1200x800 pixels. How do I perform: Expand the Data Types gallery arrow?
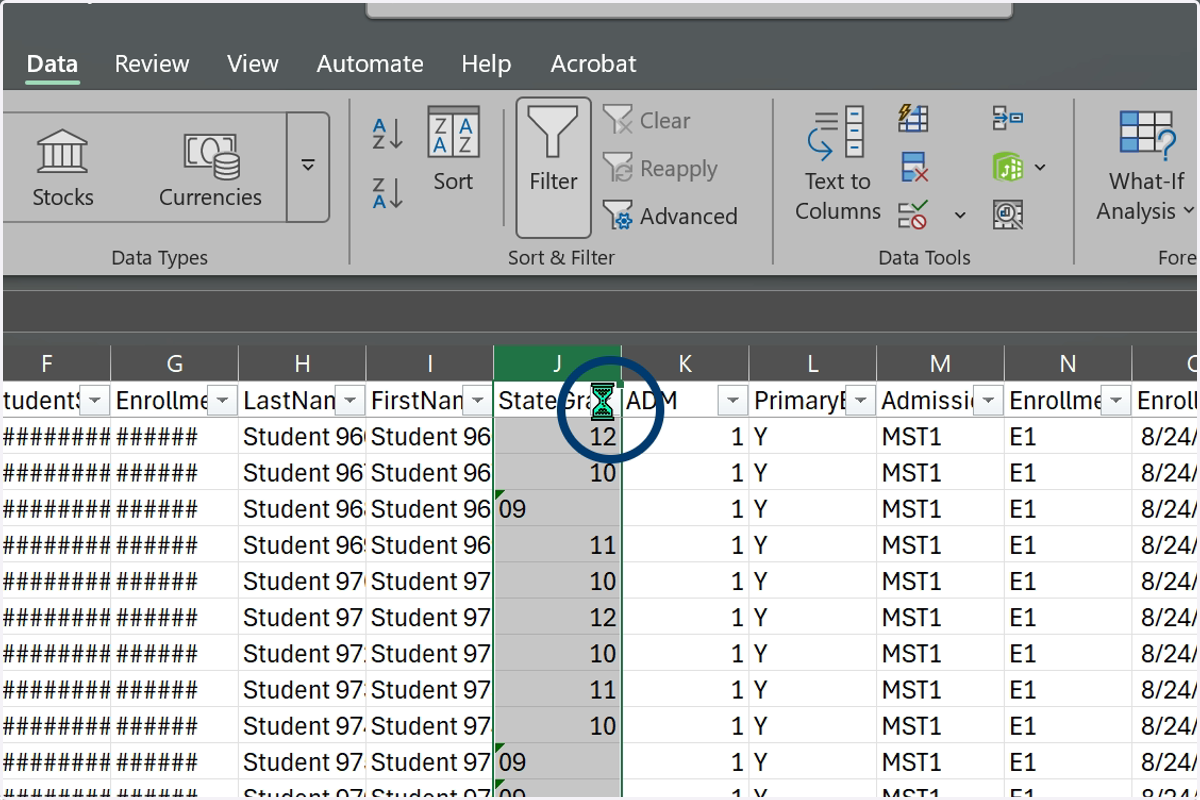[308, 167]
